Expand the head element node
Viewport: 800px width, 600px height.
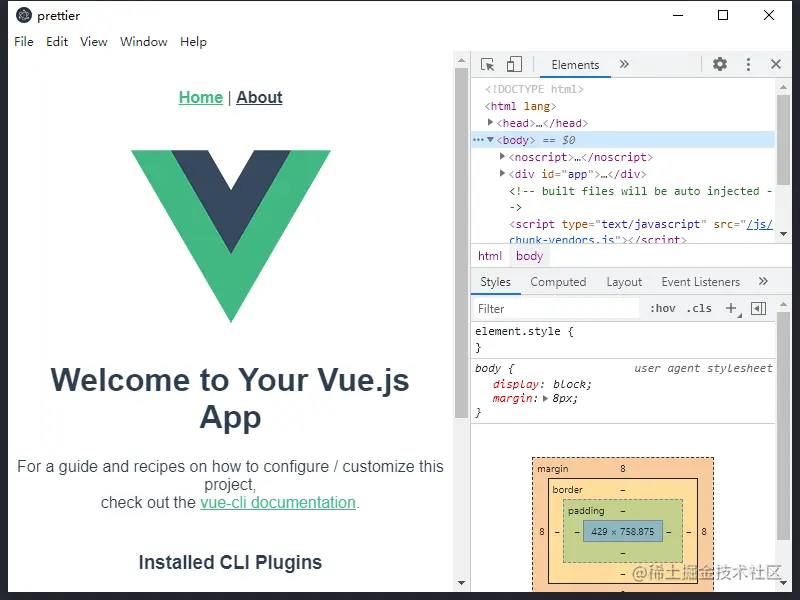pyautogui.click(x=490, y=122)
